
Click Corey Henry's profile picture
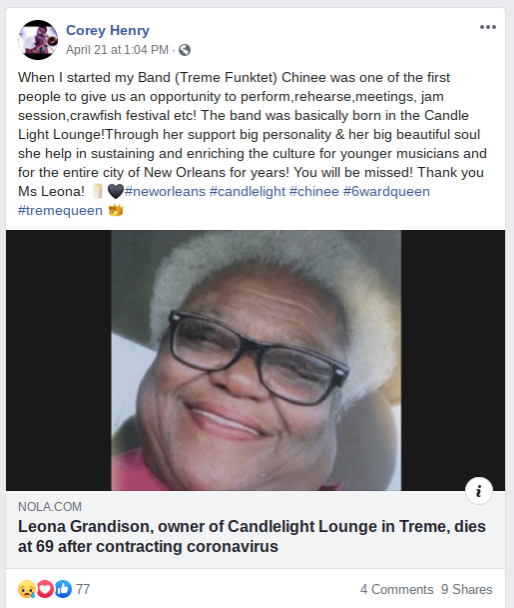38,40
